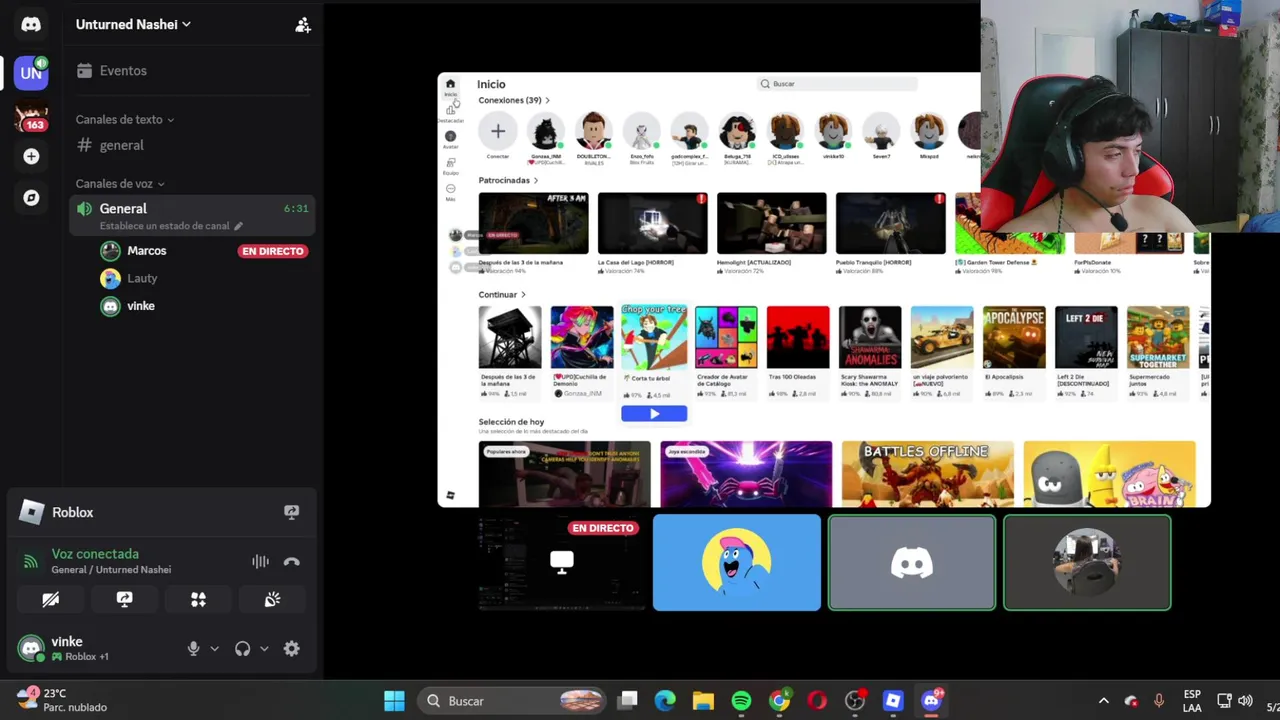The image size is (1280, 720).
Task: Open Discord user settings gear
Action: pyautogui.click(x=291, y=649)
